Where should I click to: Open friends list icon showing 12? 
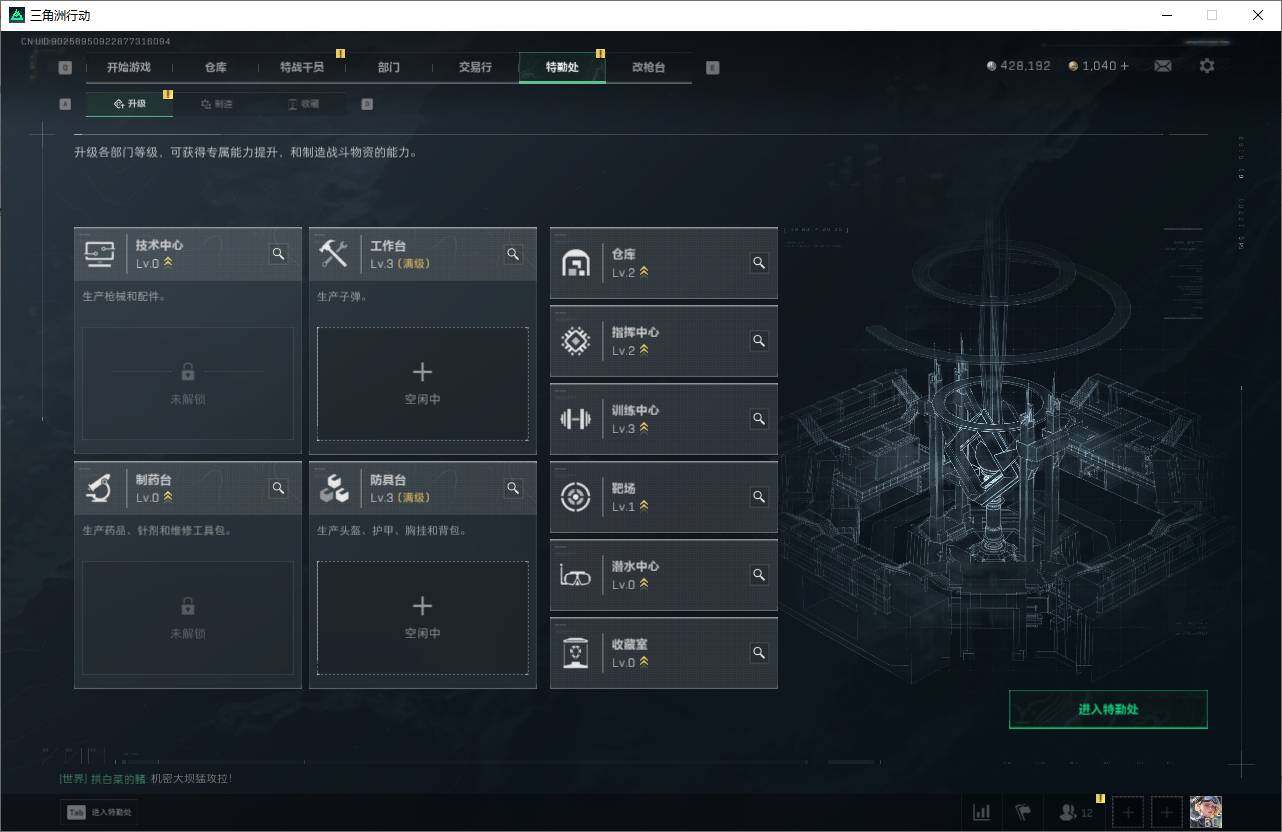[1070, 811]
